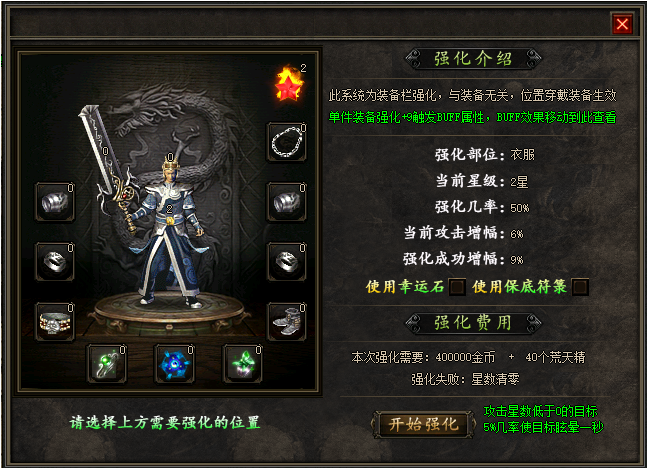Image resolution: width=648 pixels, height=469 pixels.
Task: Select the character's helmet crown
Action: (169, 164)
